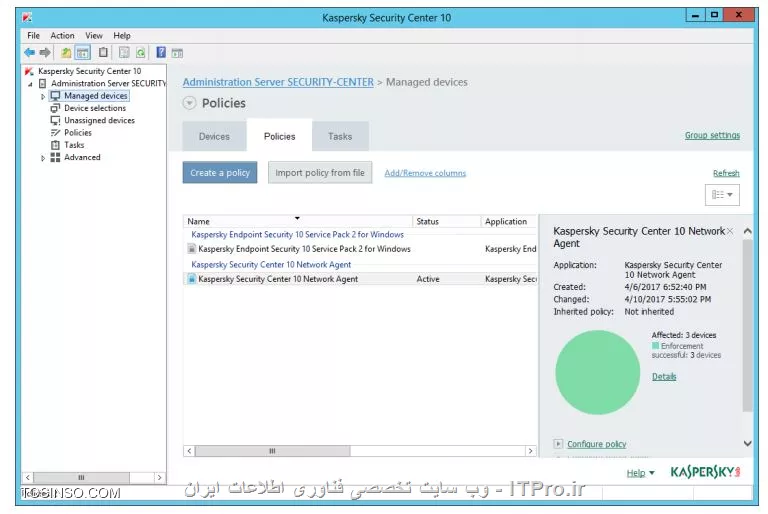
Task: Switch to the Devices tab
Action: [214, 136]
